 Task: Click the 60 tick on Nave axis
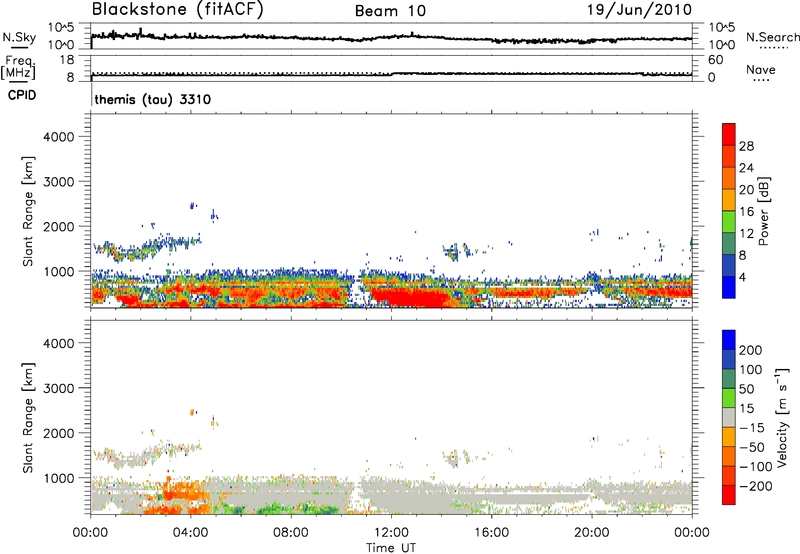tap(715, 60)
